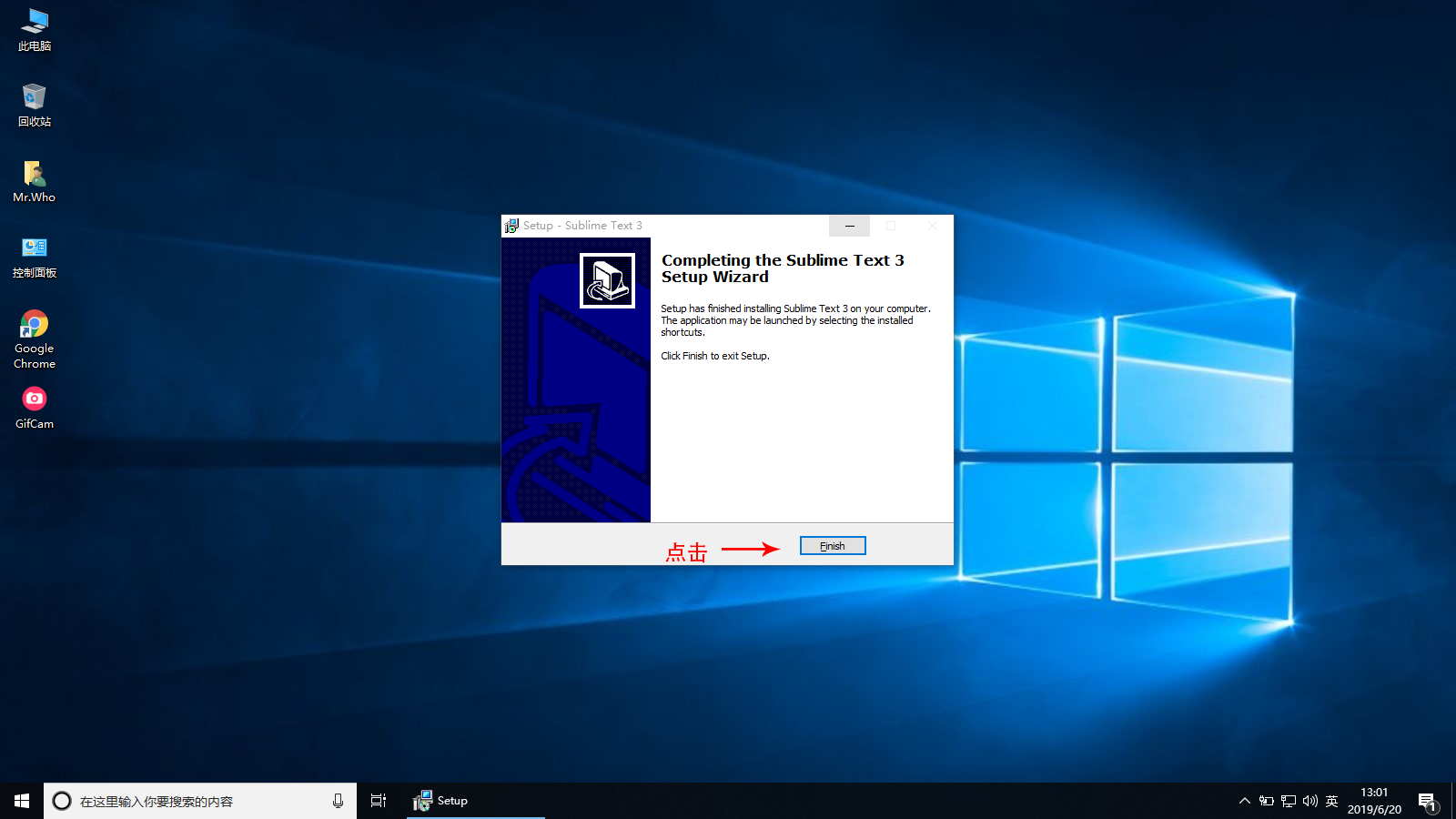The height and width of the screenshot is (819, 1456).
Task: Select the 回收站 recycle bin icon
Action: click(x=35, y=106)
